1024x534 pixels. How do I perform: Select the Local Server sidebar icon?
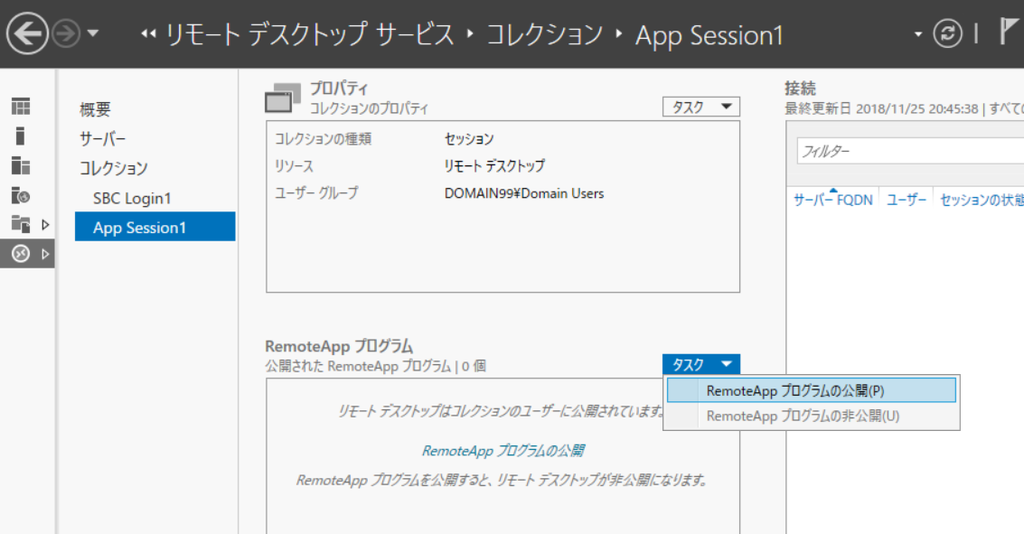(20, 136)
